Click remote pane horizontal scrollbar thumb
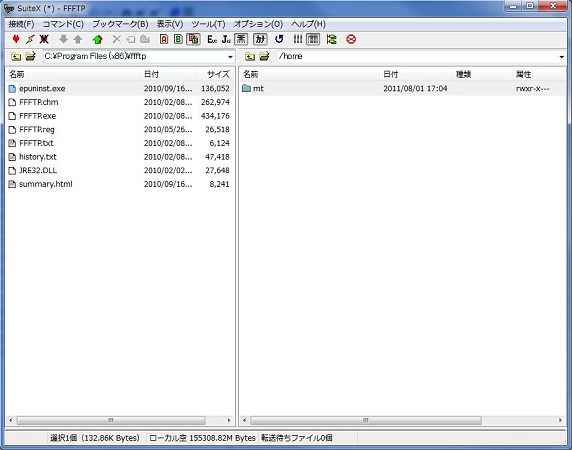Image resolution: width=572 pixels, height=450 pixels. tap(366, 420)
